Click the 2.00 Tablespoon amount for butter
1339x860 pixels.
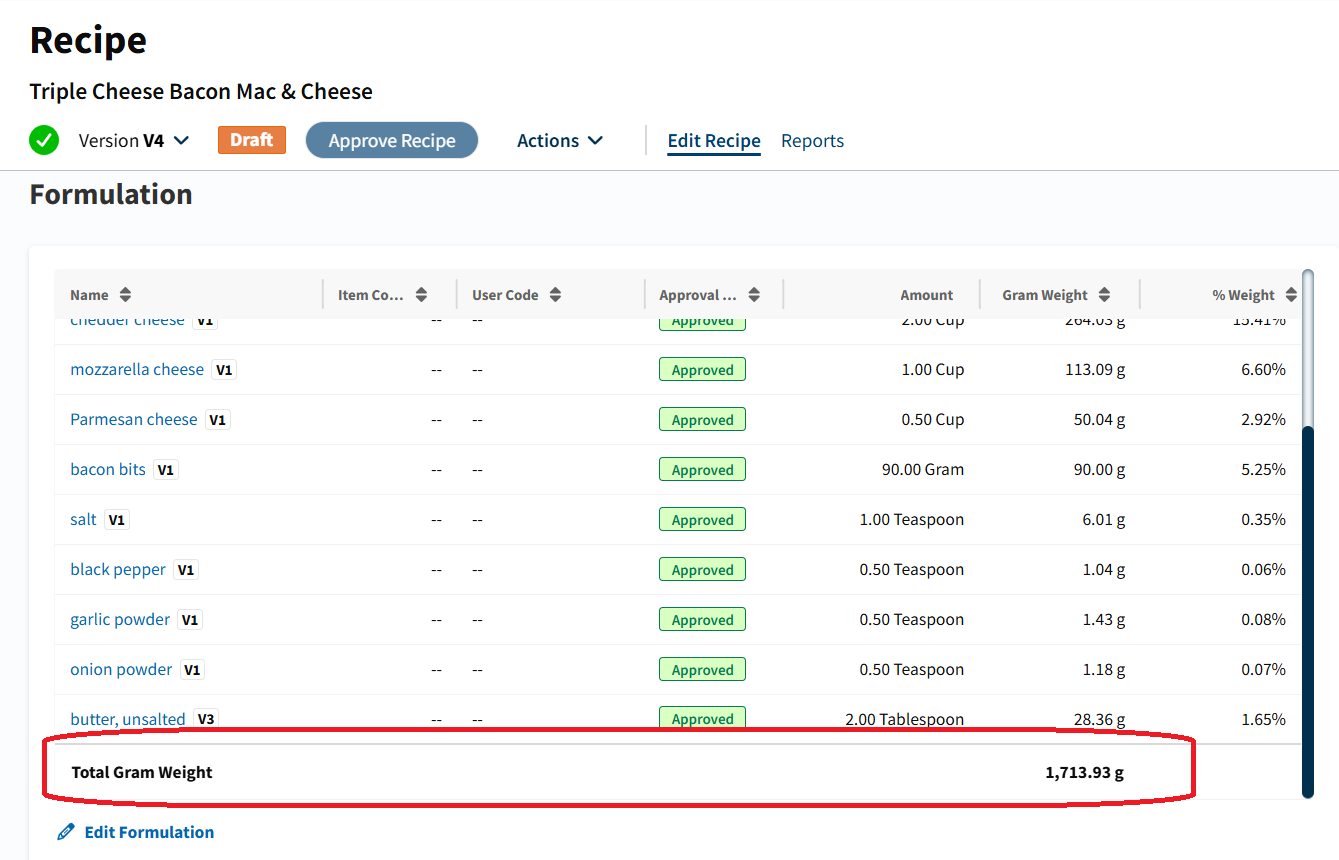point(905,719)
